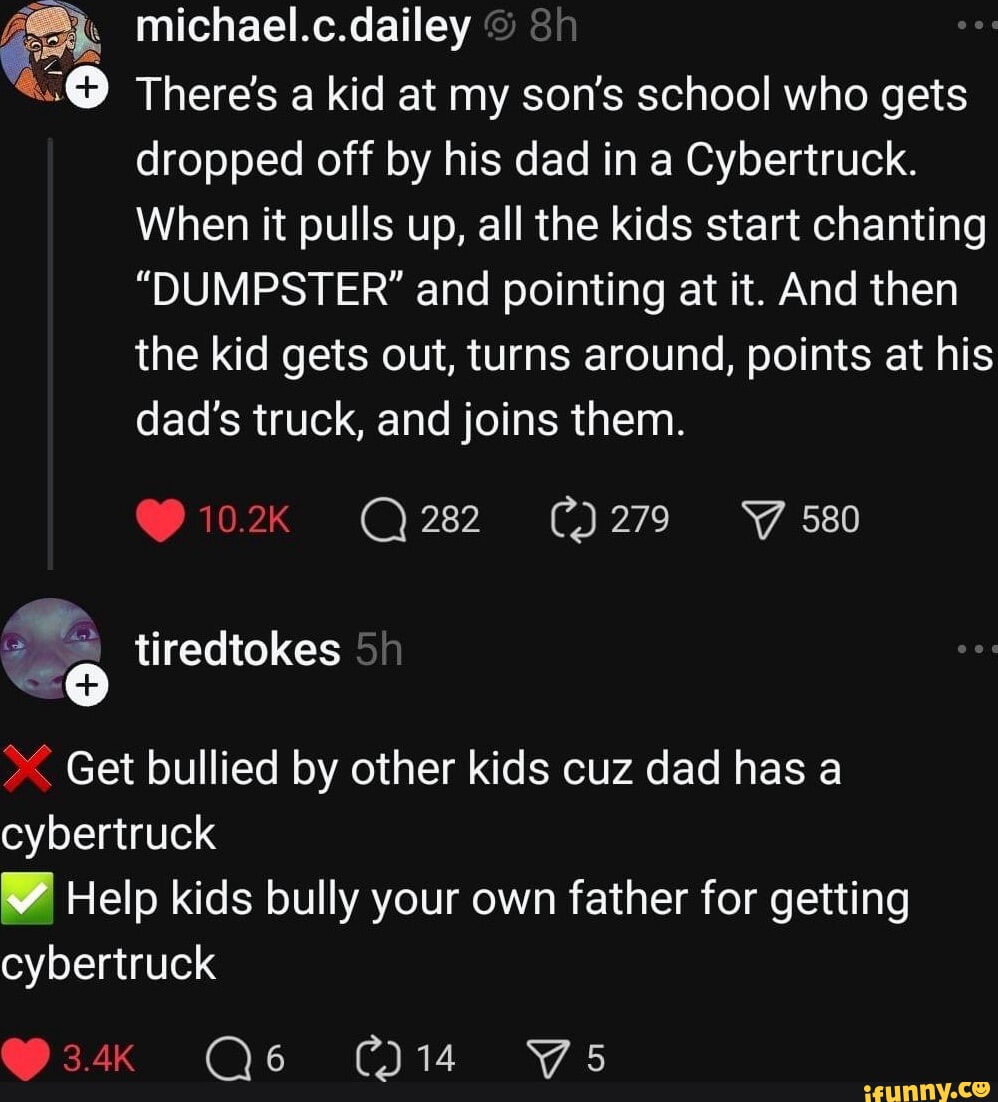Open tiredtokes' profile via username
998x1102 pixels.
(x=238, y=650)
